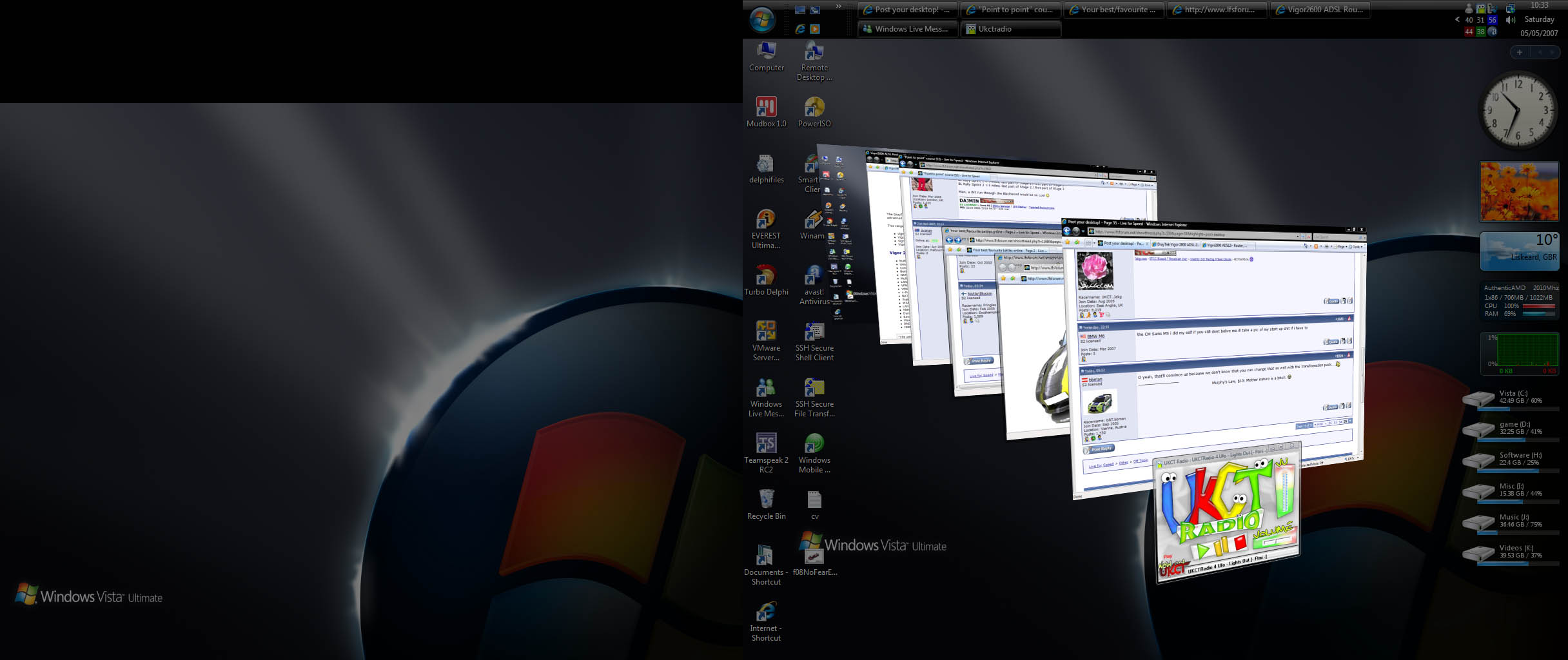
Task: Open EVEREST Ultimate desktop icon
Action: (x=766, y=229)
